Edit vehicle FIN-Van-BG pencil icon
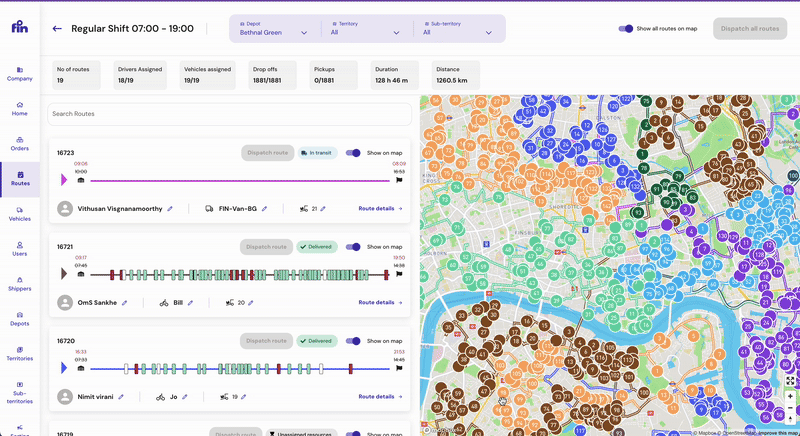800x436 pixels. coord(265,209)
